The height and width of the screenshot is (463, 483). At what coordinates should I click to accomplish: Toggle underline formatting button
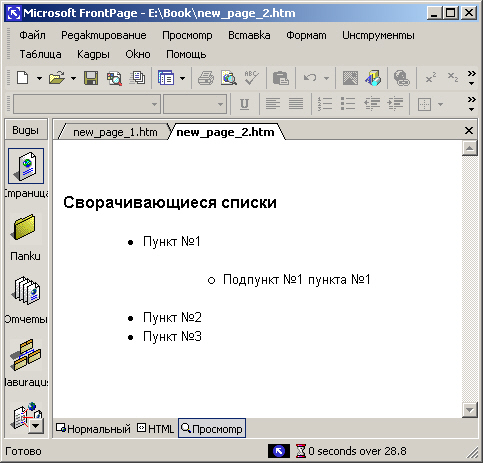coord(244,104)
